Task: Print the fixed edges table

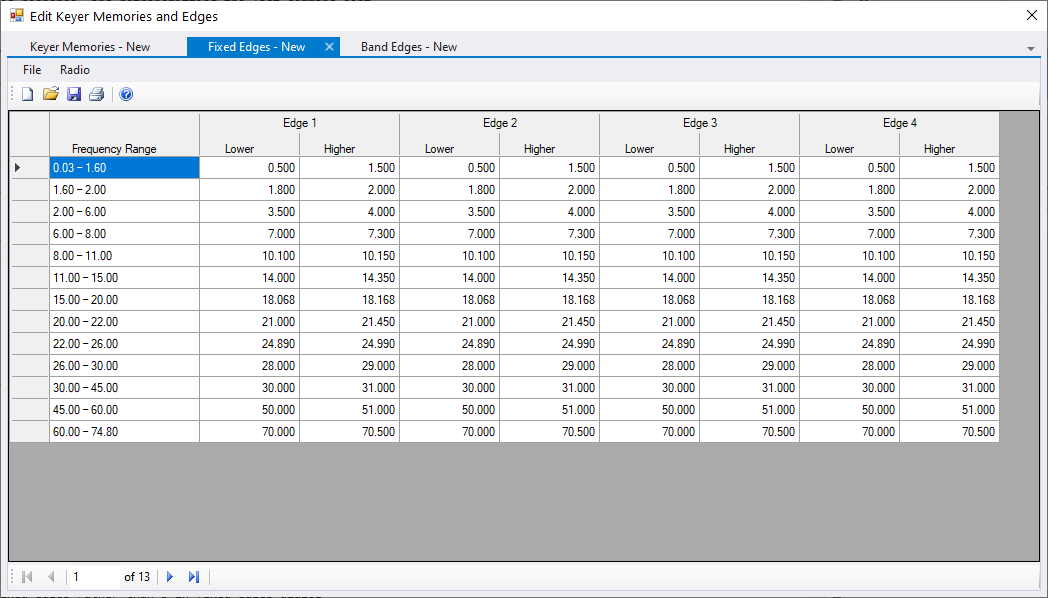Action: [97, 94]
